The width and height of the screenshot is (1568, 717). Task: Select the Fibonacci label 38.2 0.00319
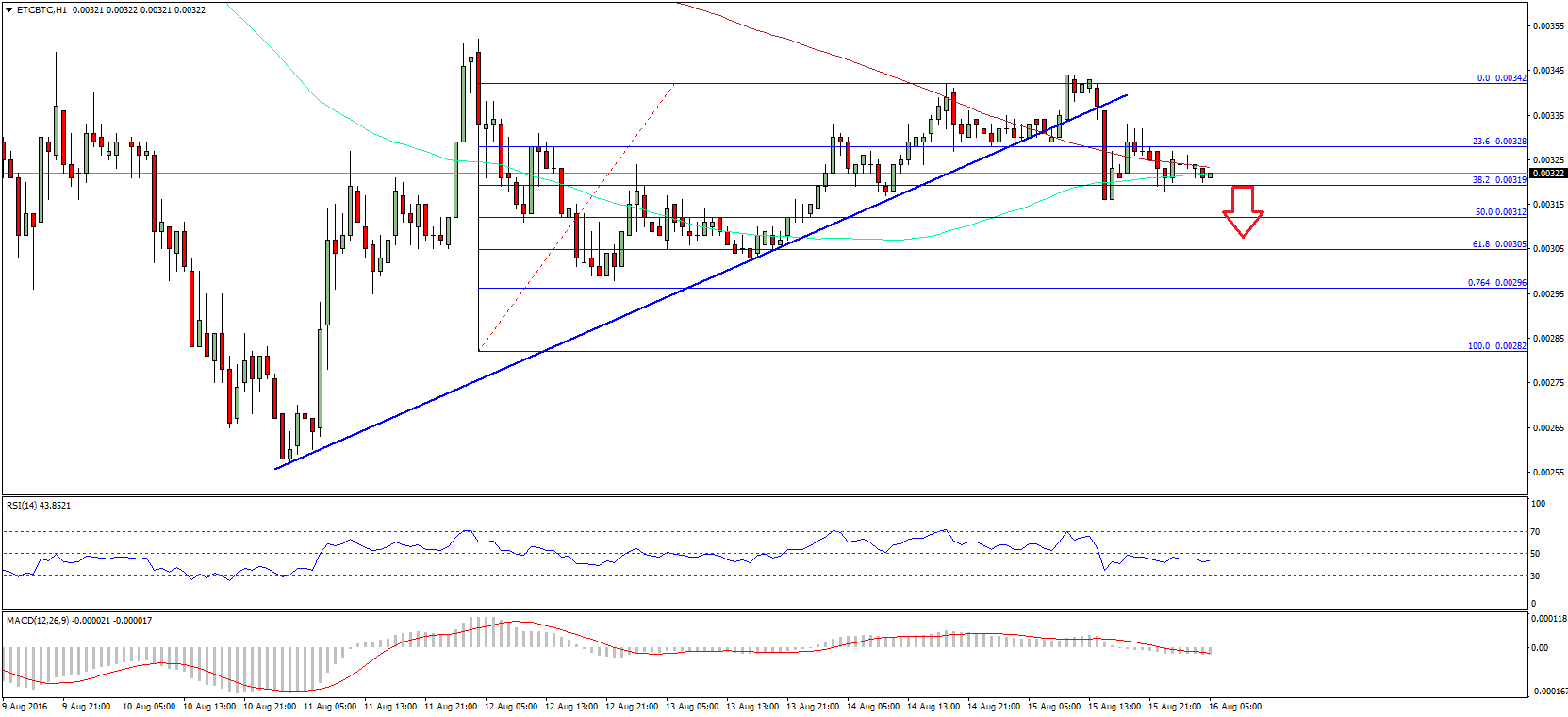(1499, 180)
